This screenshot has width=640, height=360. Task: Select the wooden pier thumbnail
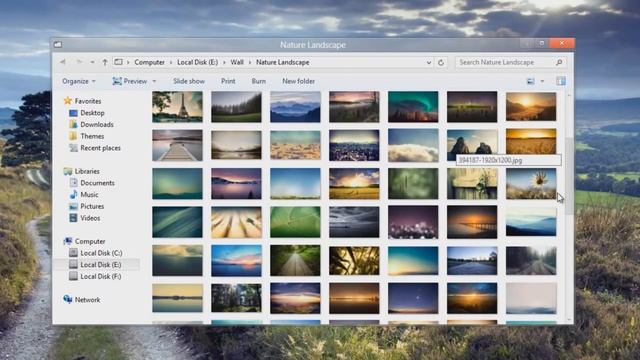click(177, 145)
